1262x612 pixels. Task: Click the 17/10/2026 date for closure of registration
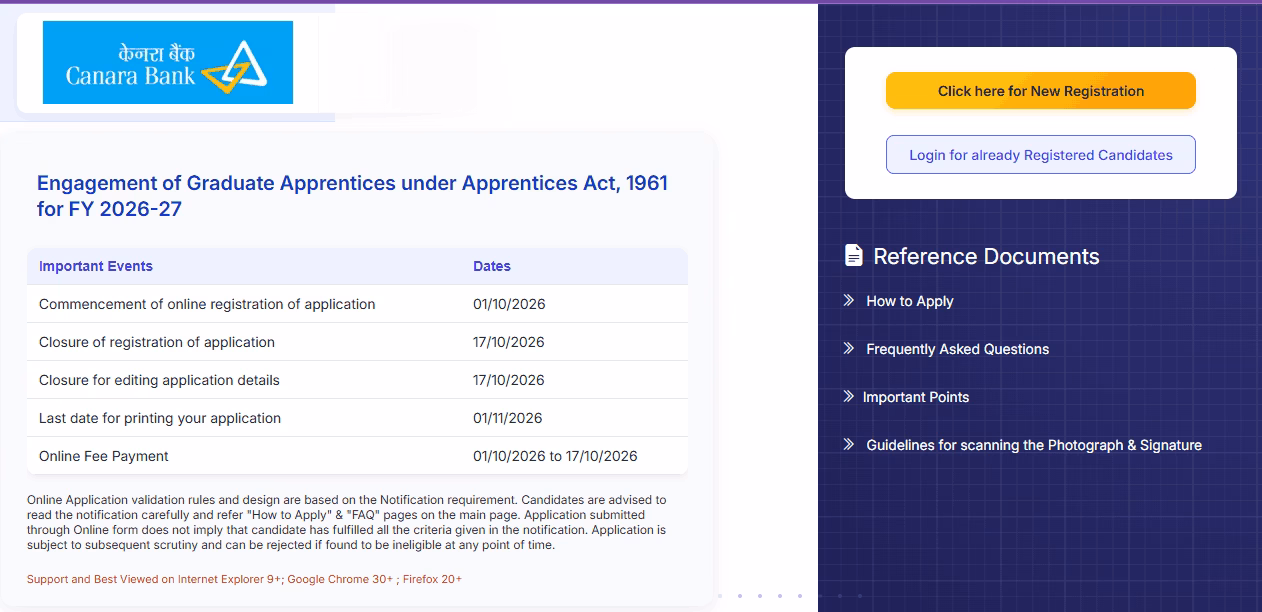tap(509, 342)
